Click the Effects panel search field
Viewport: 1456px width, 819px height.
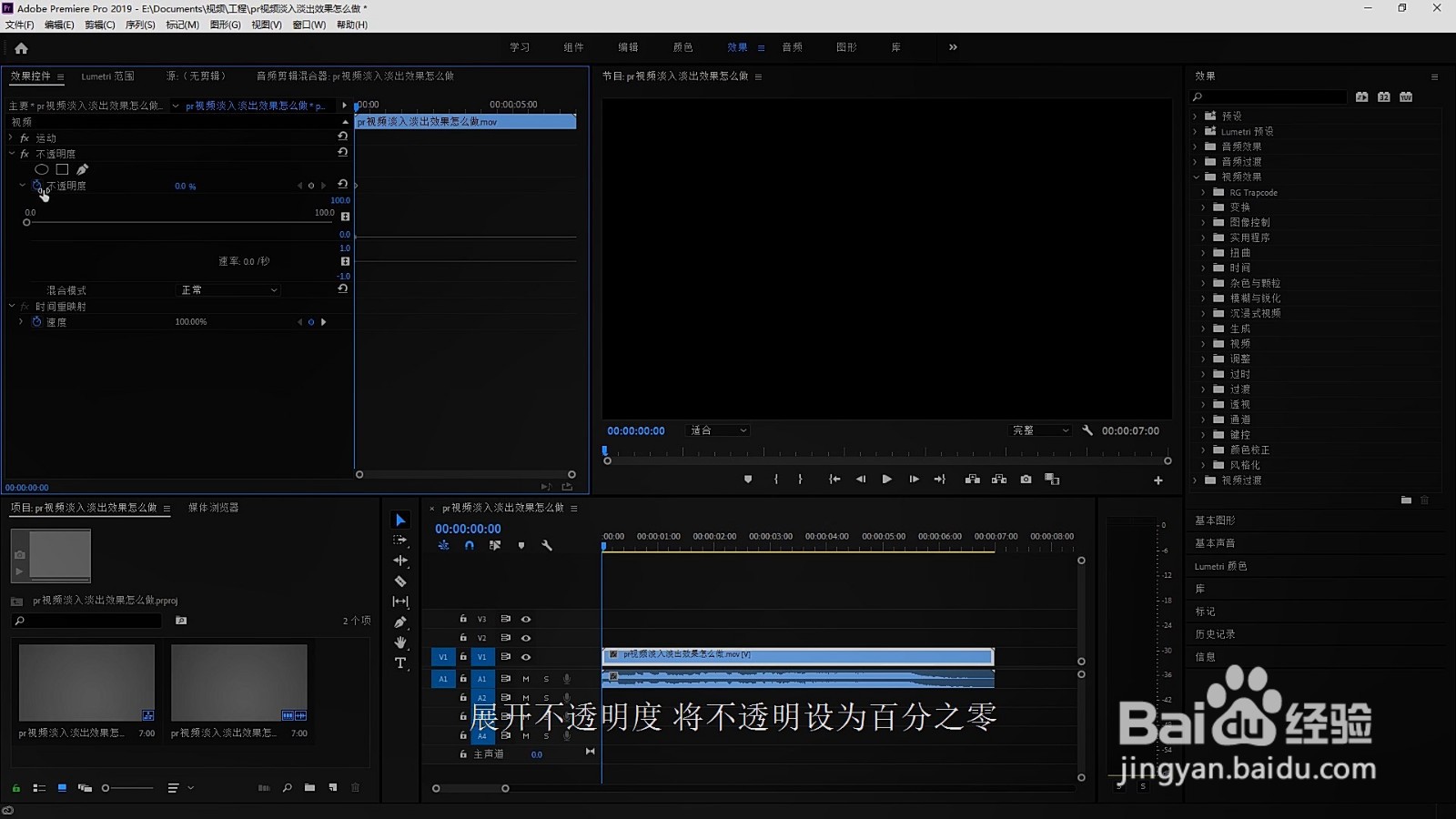point(1269,96)
